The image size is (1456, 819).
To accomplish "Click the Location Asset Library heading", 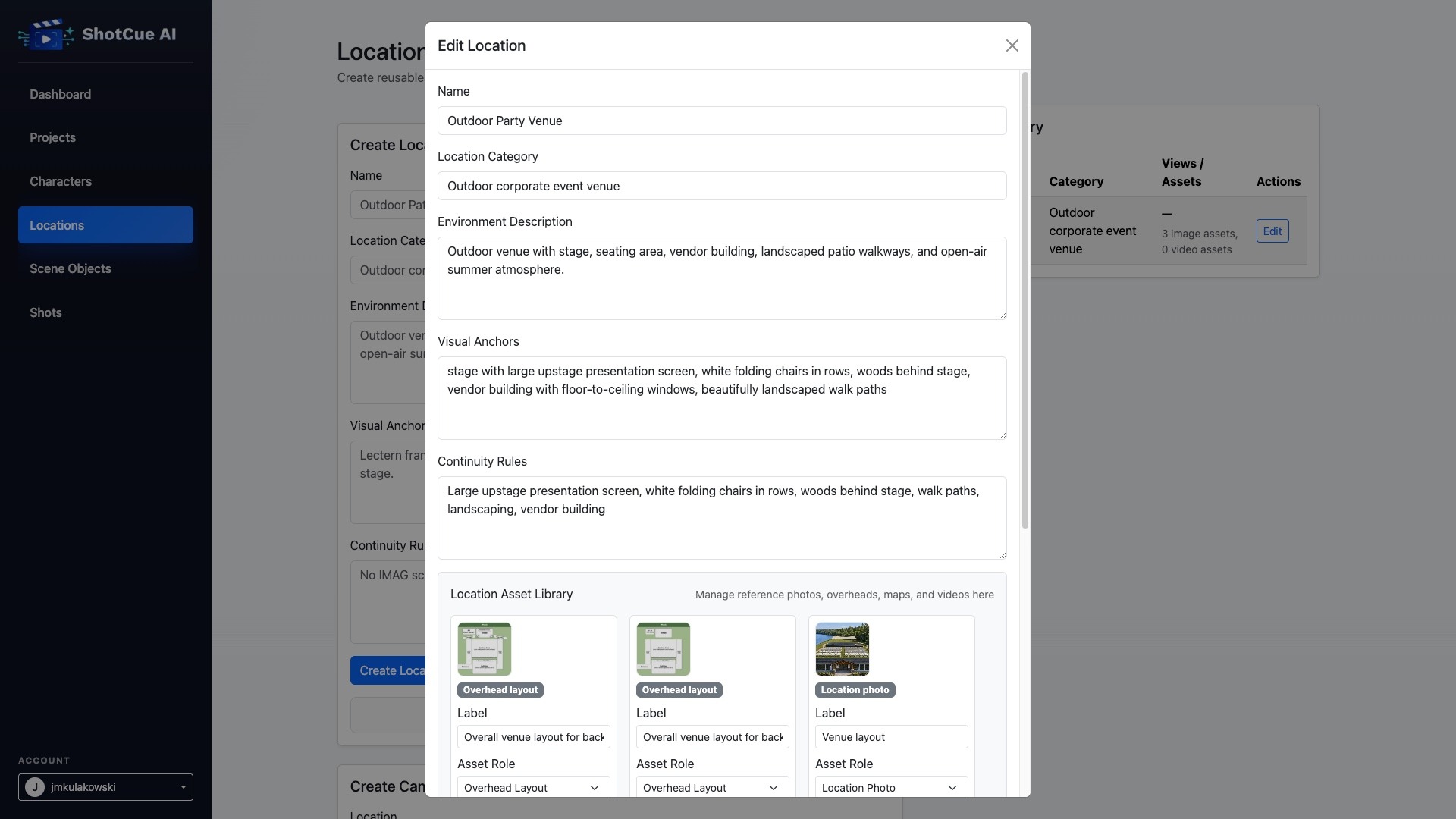I will [x=511, y=595].
